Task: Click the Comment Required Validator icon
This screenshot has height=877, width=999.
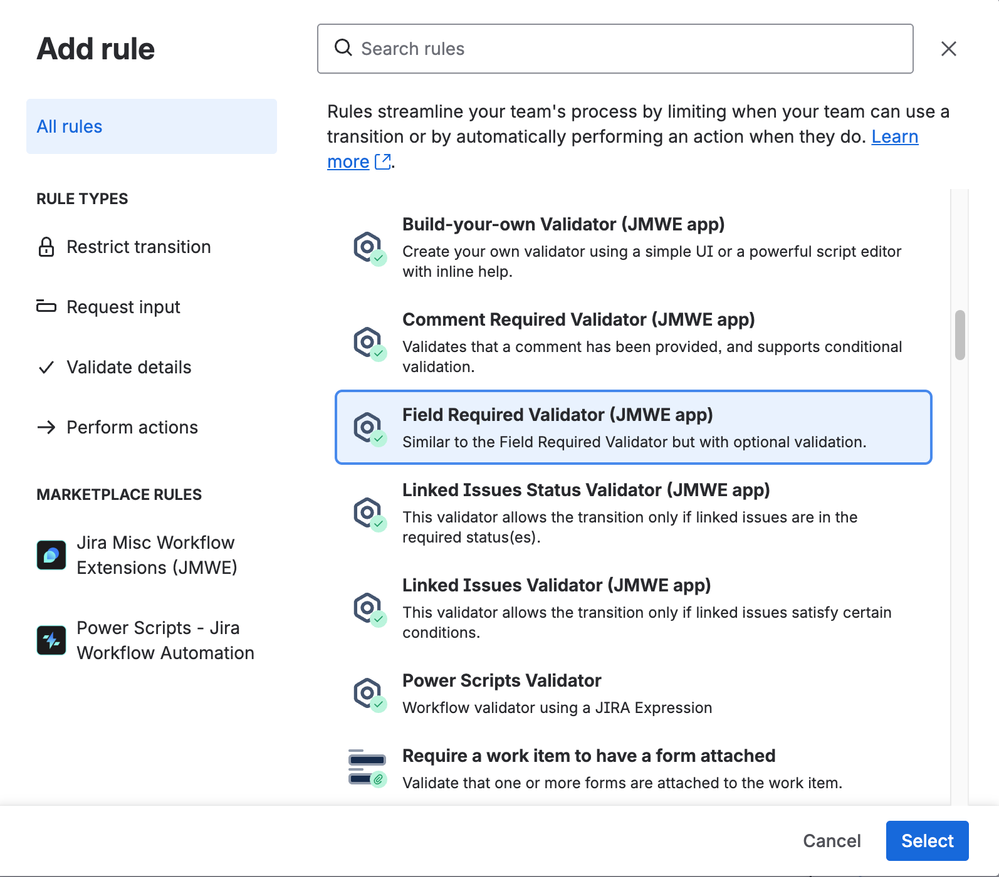Action: pos(369,343)
